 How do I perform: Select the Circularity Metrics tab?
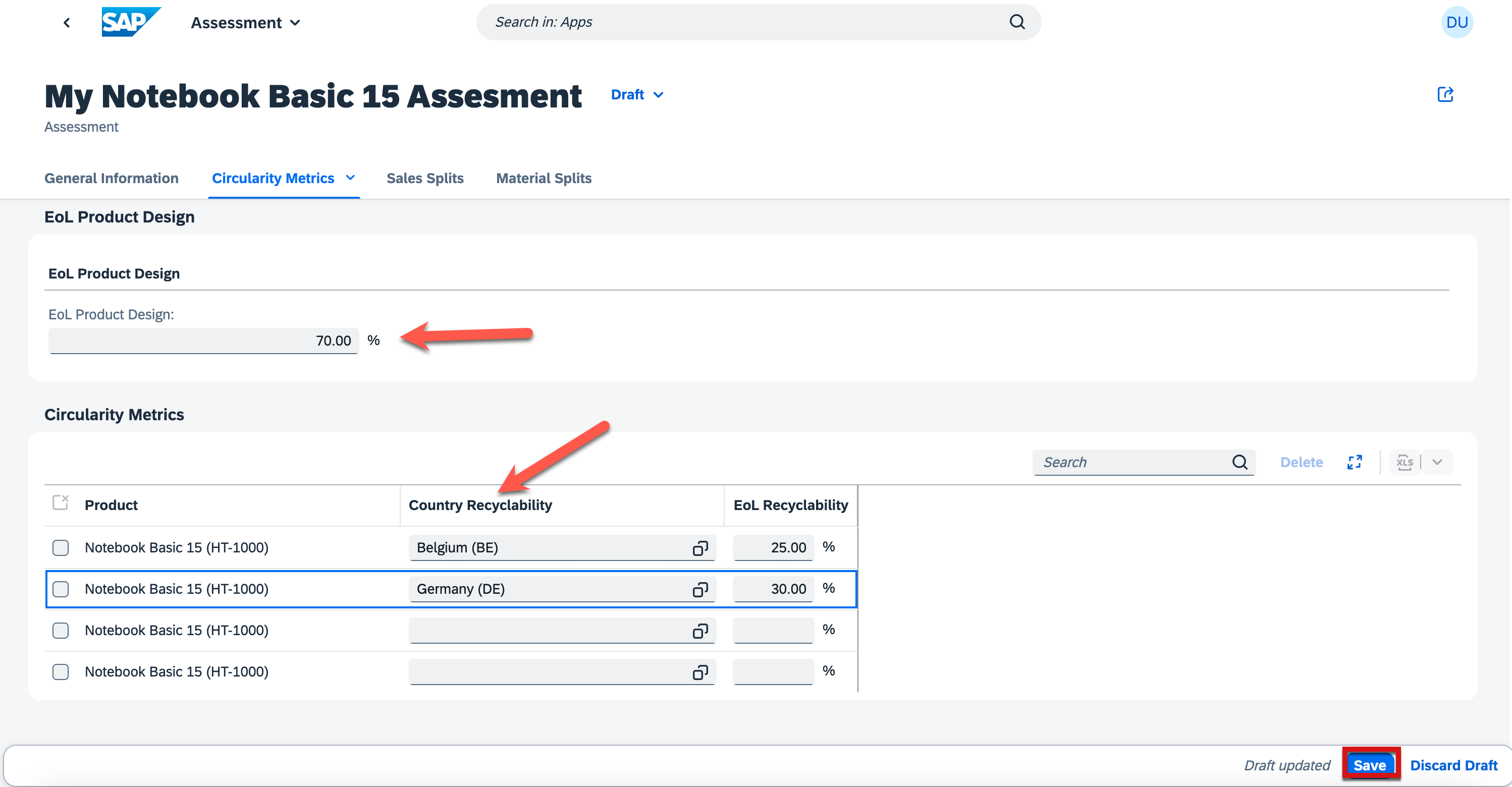(x=273, y=178)
